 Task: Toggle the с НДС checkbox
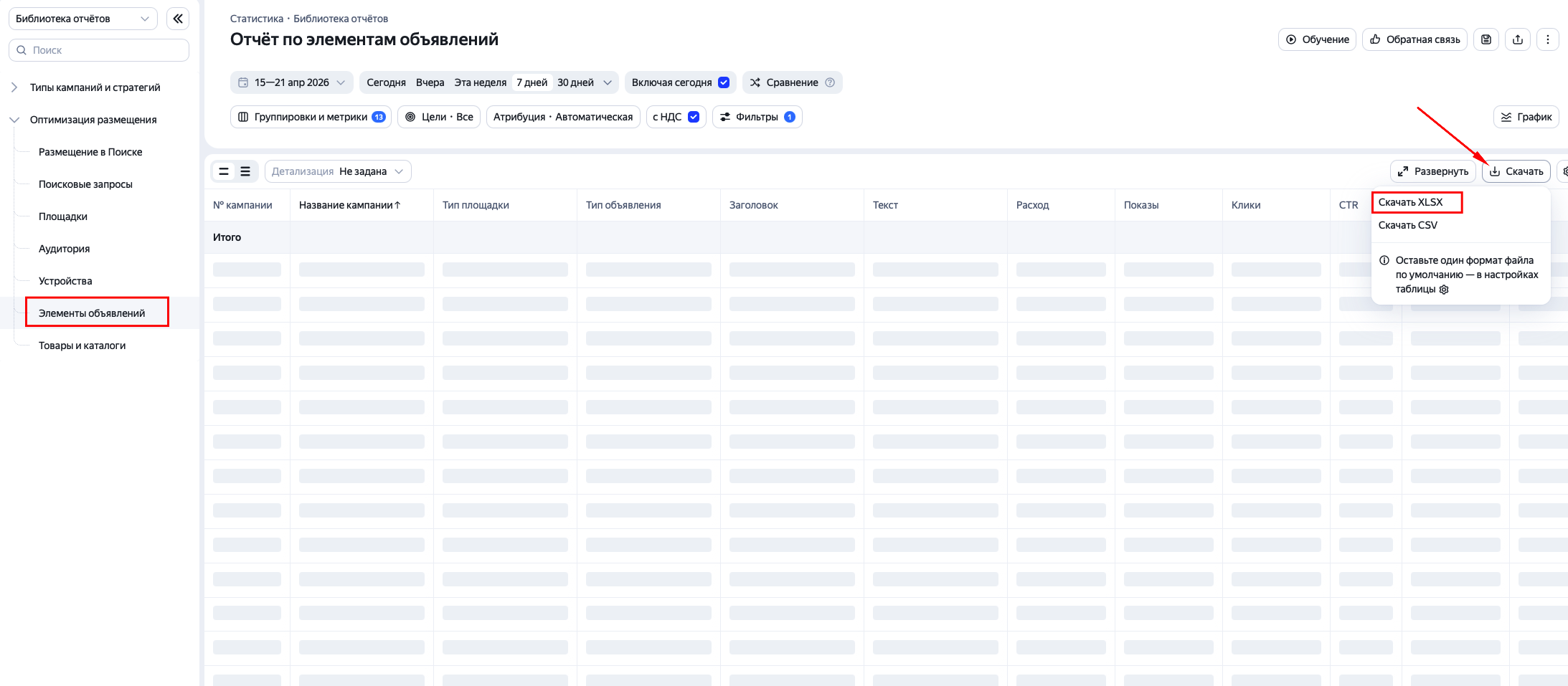point(694,117)
